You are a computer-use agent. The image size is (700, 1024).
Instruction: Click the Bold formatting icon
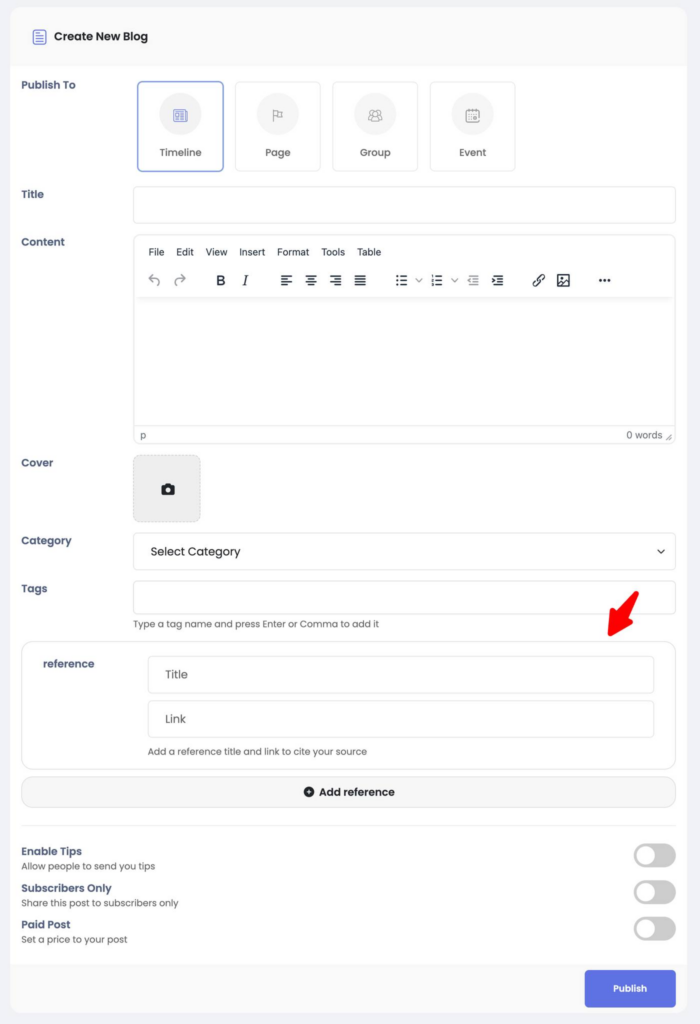(221, 281)
